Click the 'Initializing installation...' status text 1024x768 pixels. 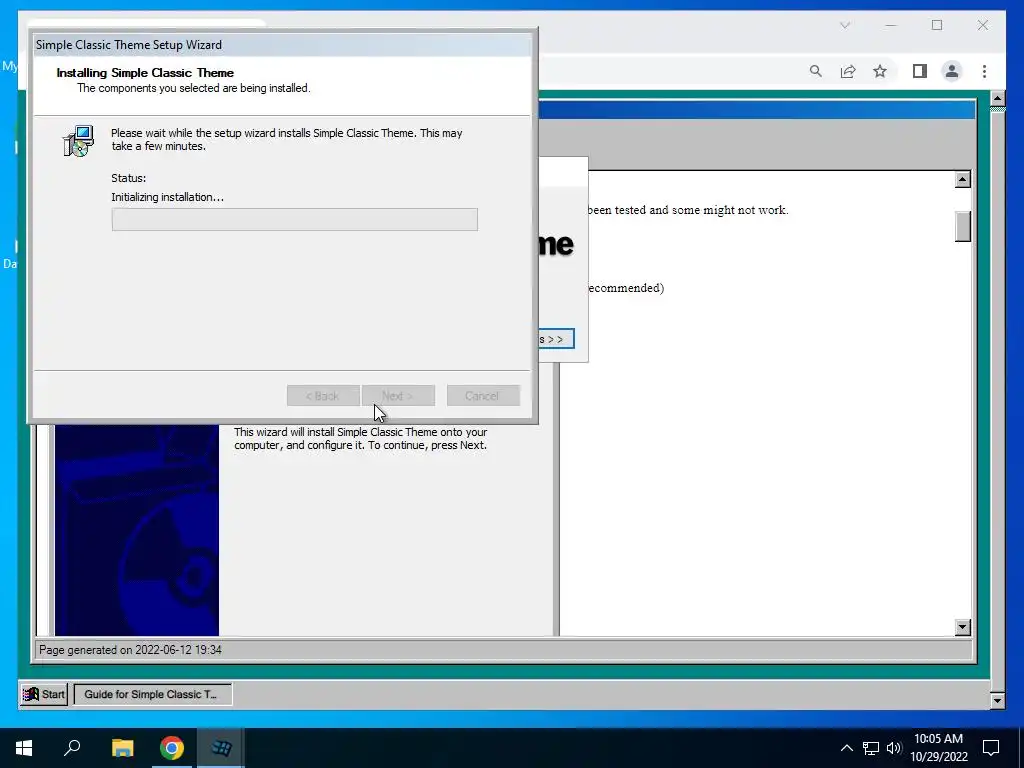(x=167, y=197)
